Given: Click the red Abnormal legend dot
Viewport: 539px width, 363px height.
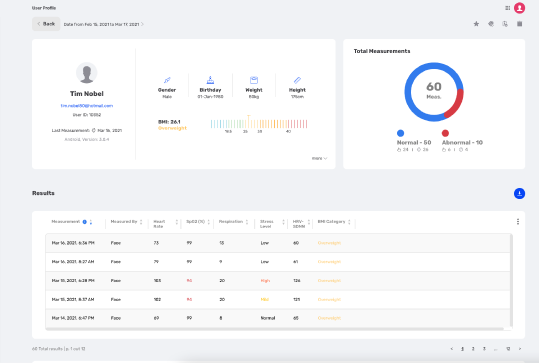Looking at the screenshot, I should pyautogui.click(x=445, y=133).
